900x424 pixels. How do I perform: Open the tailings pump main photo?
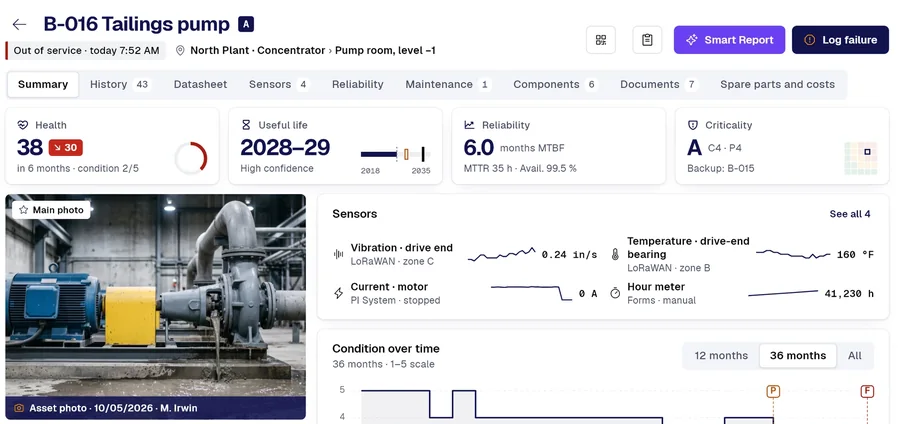156,307
